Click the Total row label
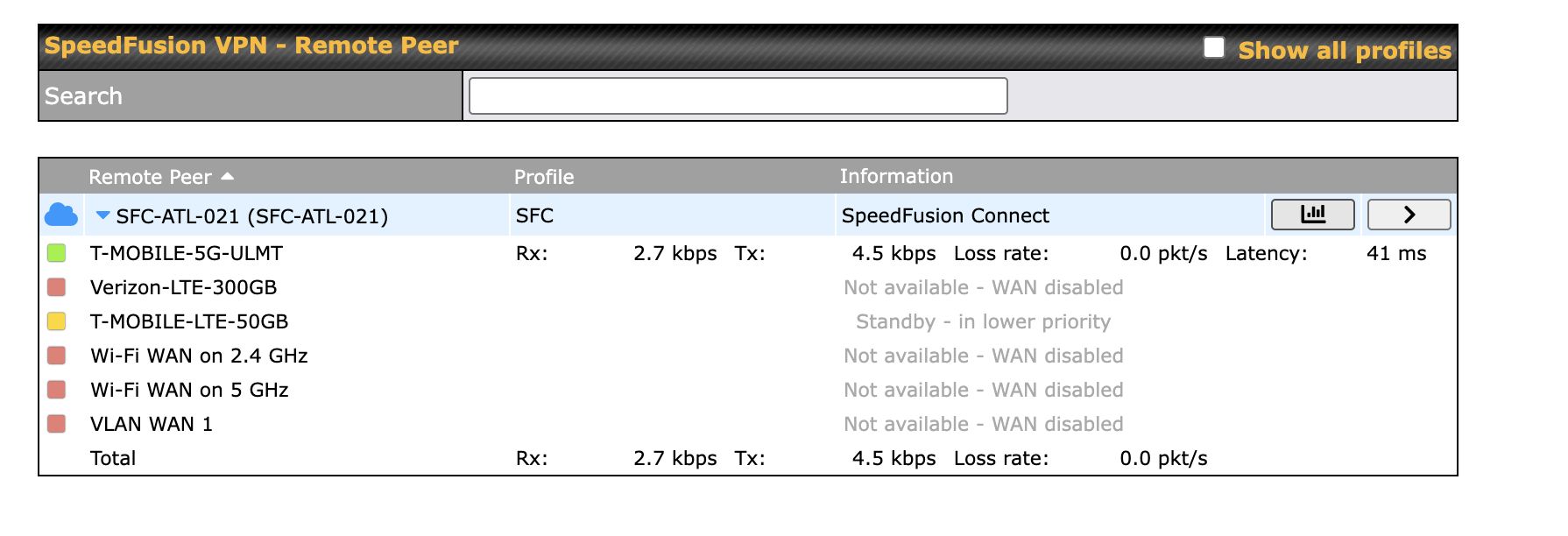Image resolution: width=1568 pixels, height=536 pixels. click(113, 458)
